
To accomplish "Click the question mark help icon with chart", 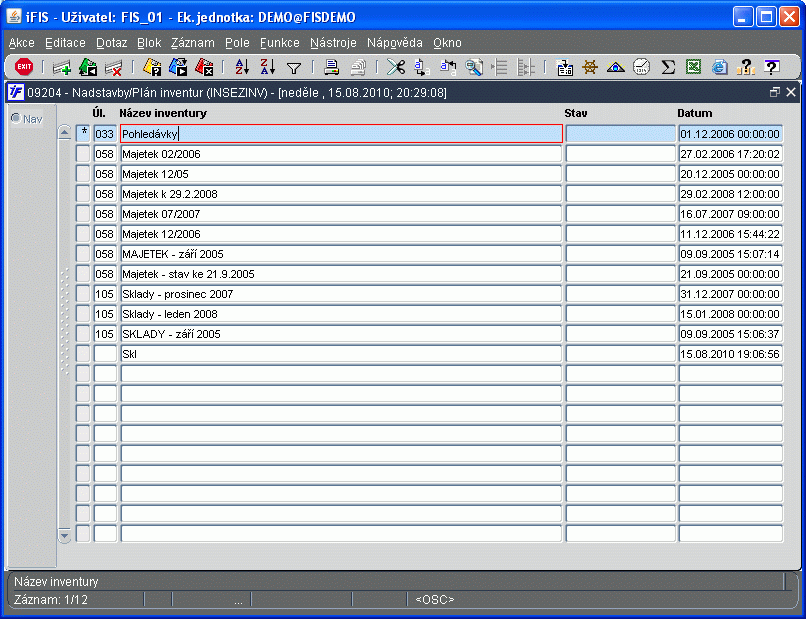I will tap(745, 67).
